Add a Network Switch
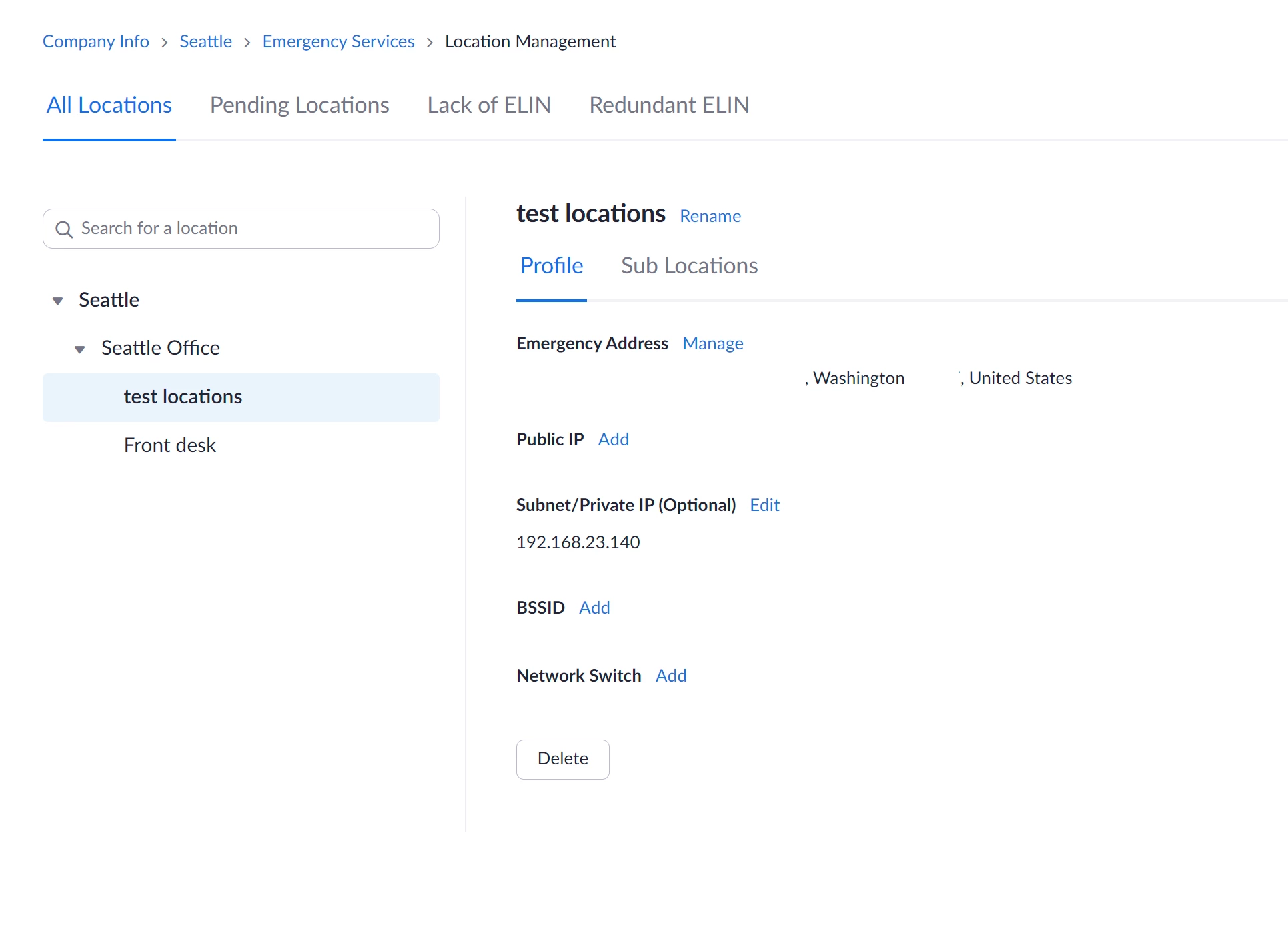1288x931 pixels. 671,676
